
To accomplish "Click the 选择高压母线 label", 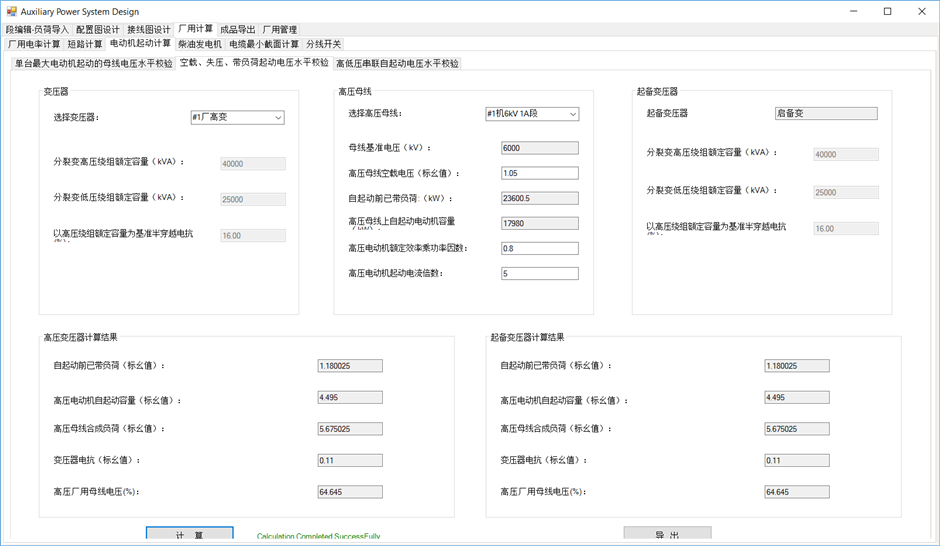I will click(x=375, y=113).
